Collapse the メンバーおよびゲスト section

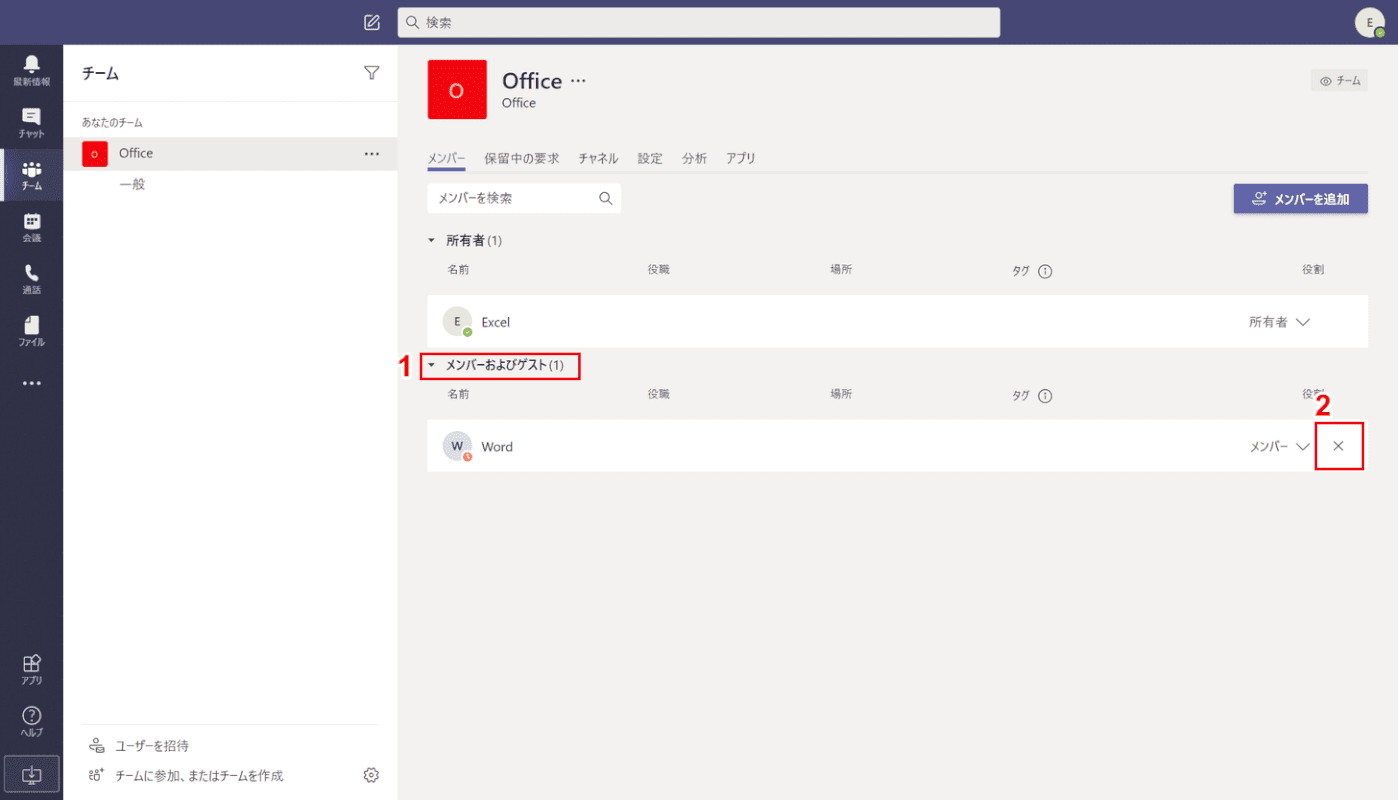coord(432,366)
